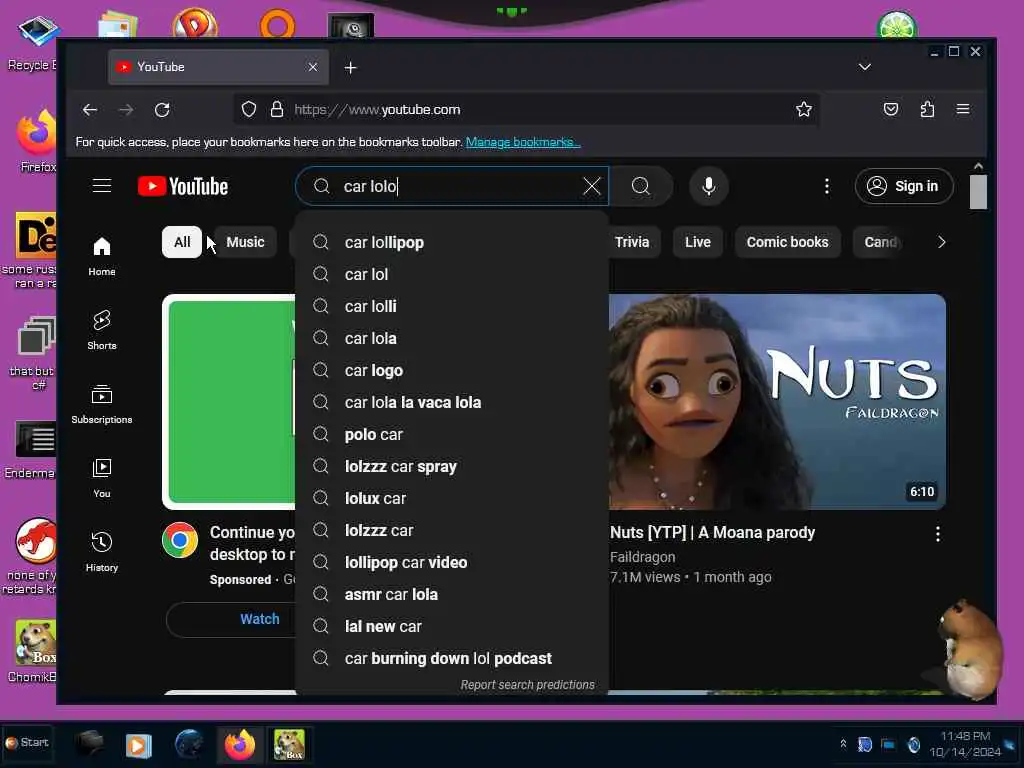This screenshot has height=768, width=1024.
Task: Click the Sign in button
Action: (904, 186)
